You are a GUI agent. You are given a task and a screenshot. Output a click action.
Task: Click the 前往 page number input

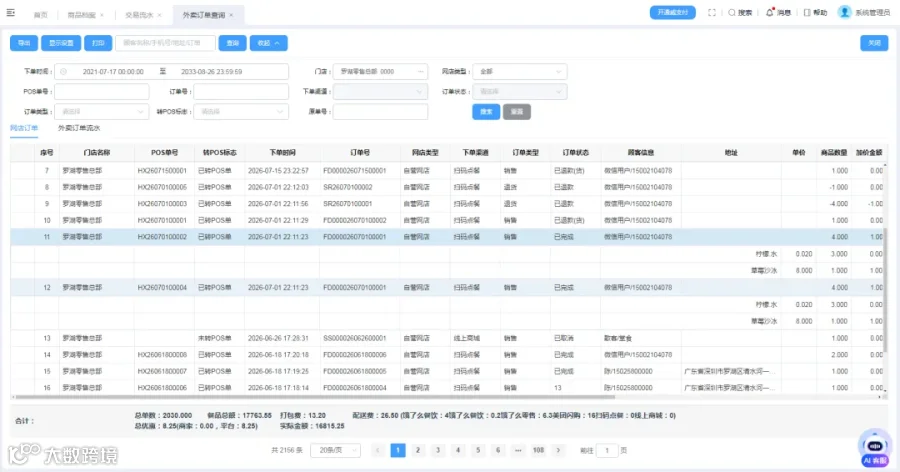(607, 450)
